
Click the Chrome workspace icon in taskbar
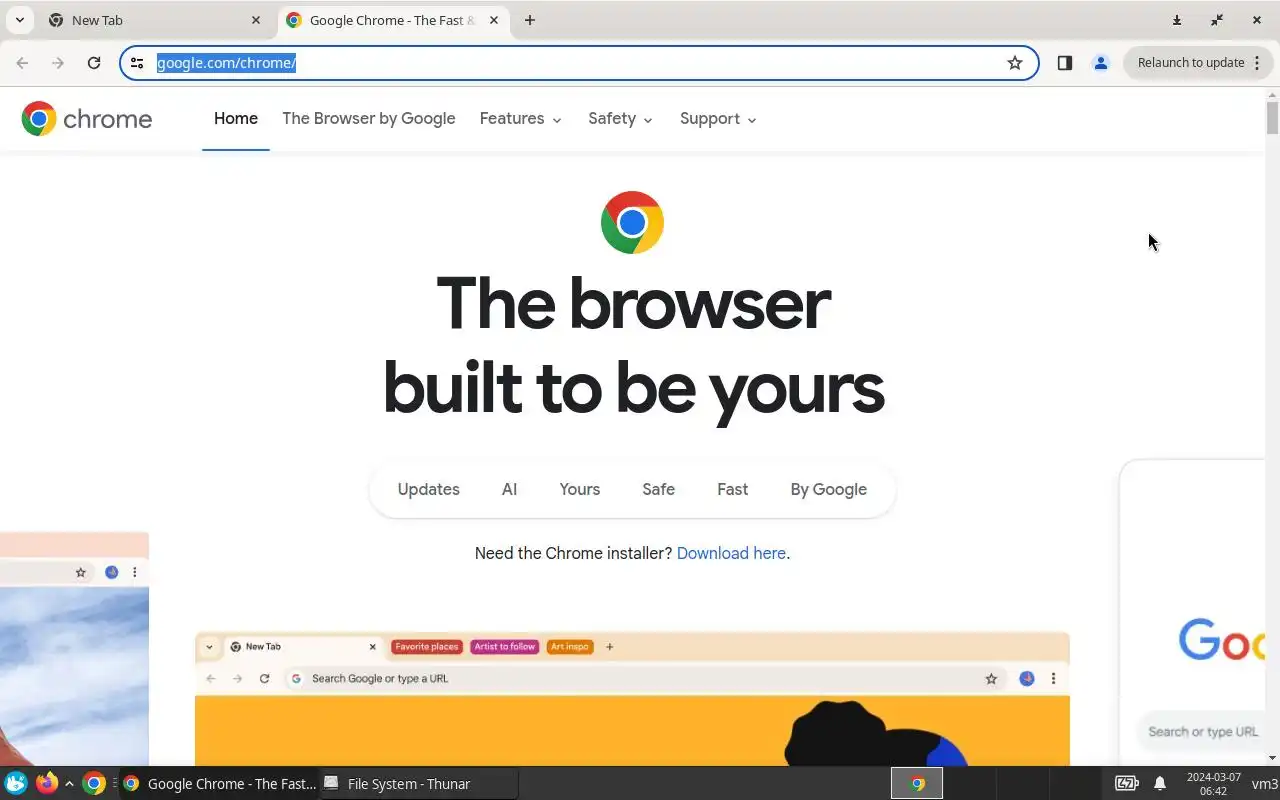coord(917,784)
